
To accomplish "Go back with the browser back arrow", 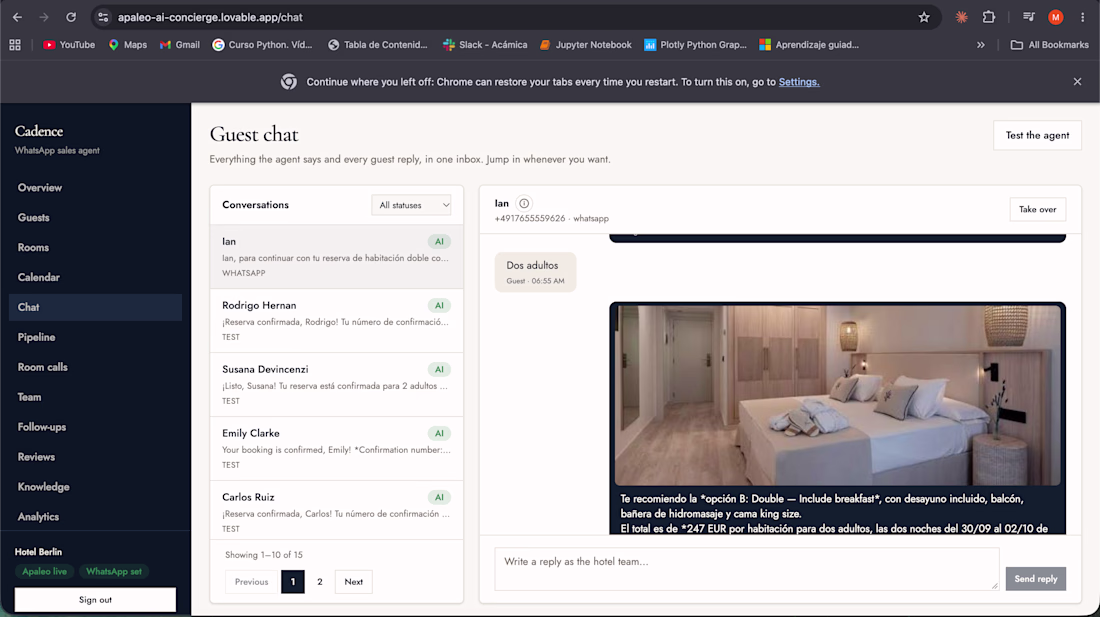I will tap(18, 18).
